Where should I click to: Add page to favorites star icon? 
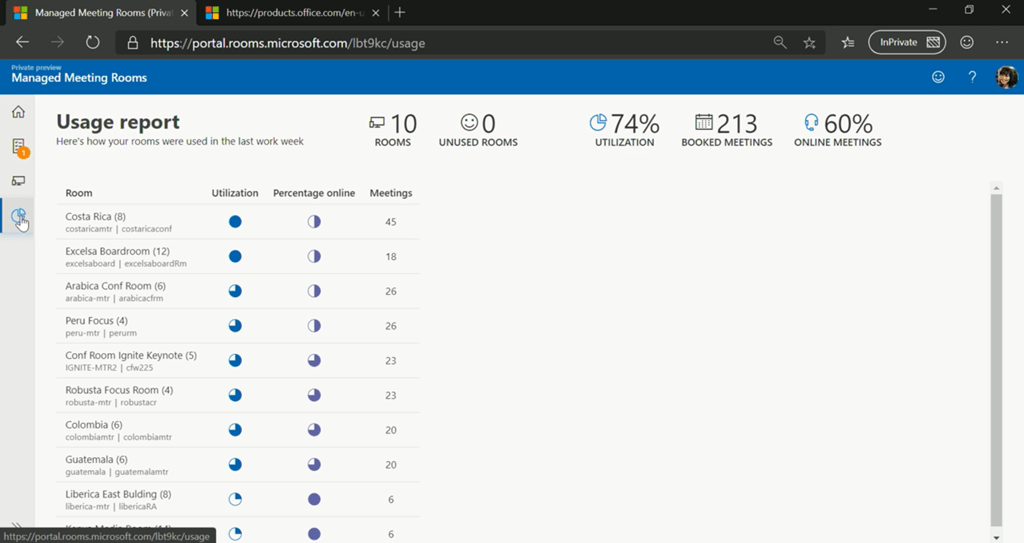coord(810,43)
